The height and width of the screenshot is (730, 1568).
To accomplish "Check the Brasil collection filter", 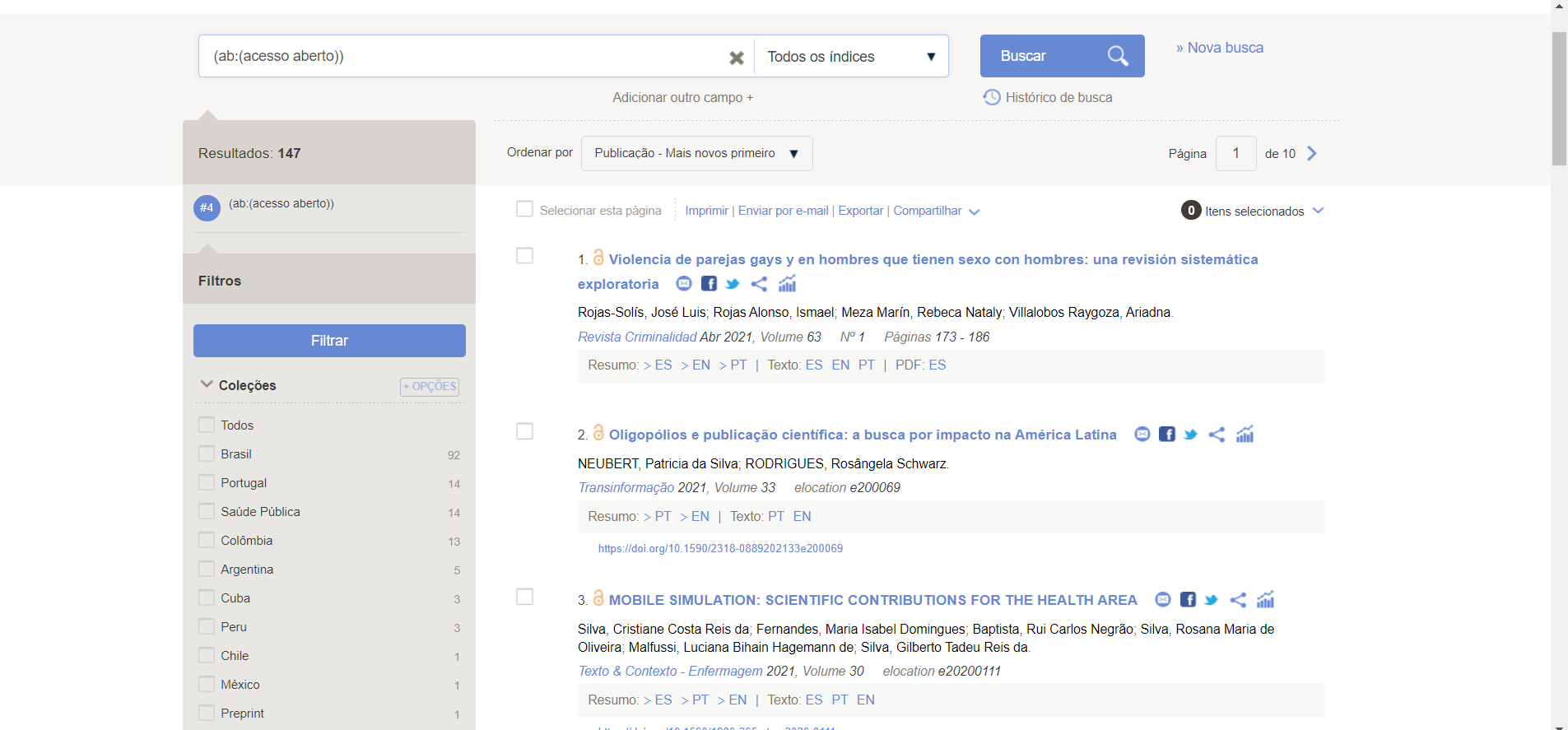I will pos(207,454).
